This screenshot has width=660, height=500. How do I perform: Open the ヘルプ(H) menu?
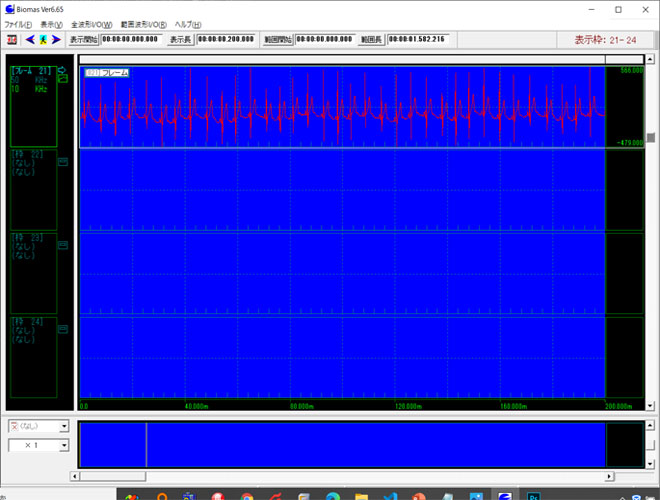point(188,24)
